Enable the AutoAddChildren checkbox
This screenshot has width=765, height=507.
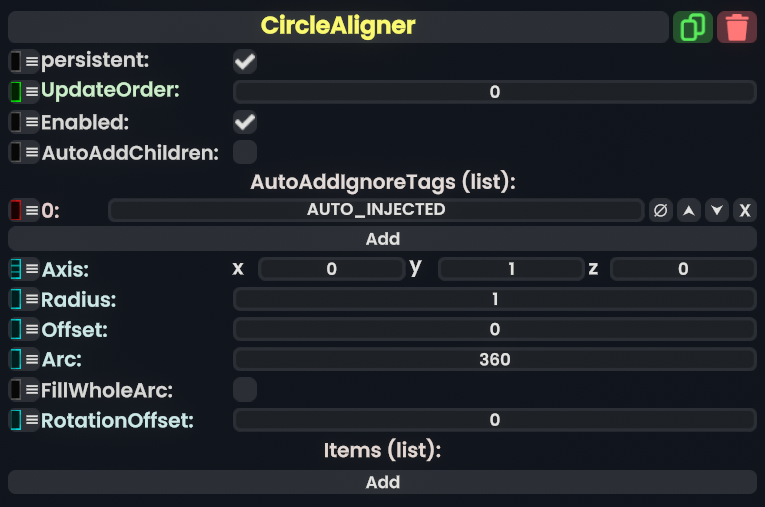tap(245, 152)
